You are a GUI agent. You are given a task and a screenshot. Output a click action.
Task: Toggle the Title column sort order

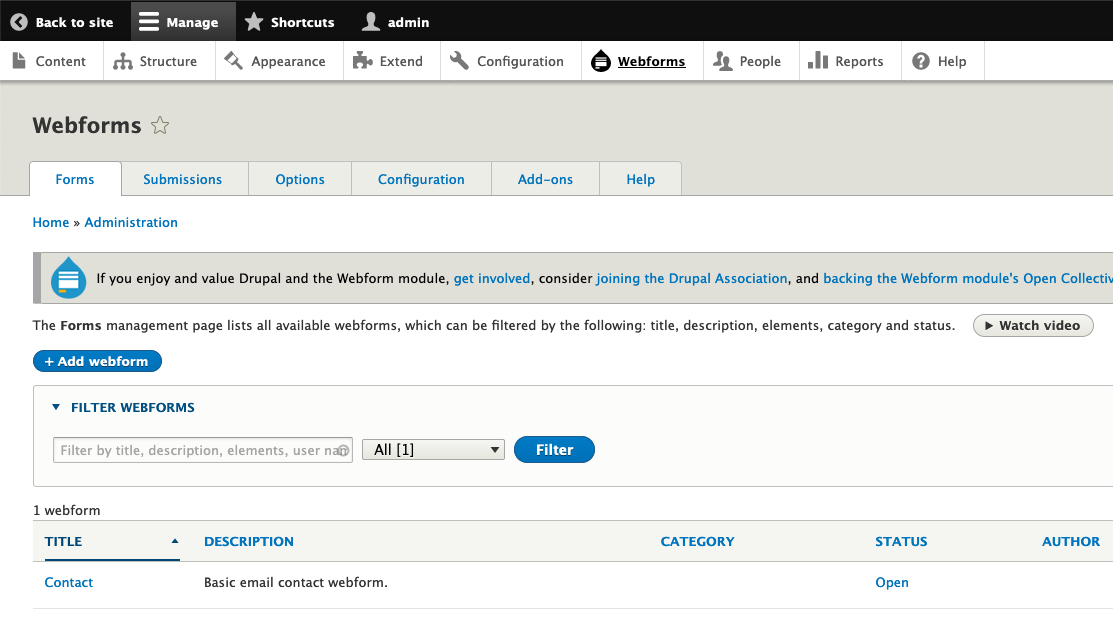[x=63, y=541]
